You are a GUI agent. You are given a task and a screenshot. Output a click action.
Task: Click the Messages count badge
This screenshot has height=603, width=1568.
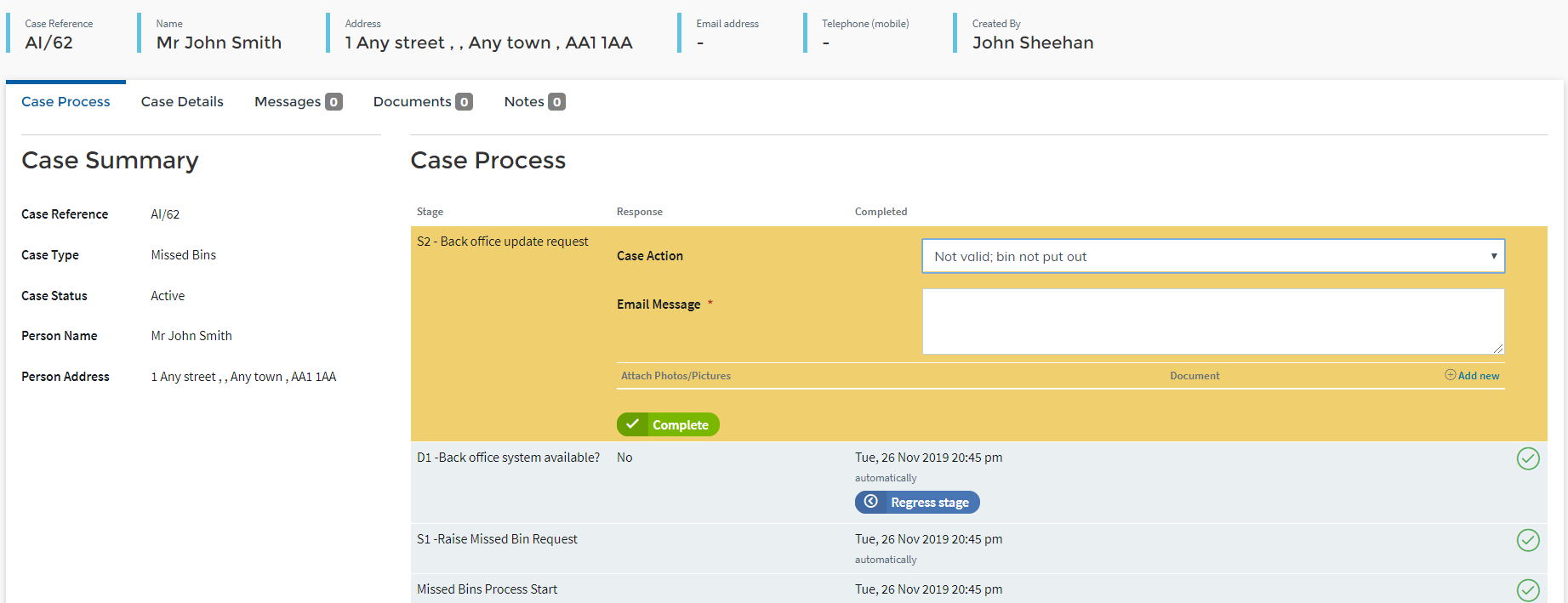click(334, 102)
